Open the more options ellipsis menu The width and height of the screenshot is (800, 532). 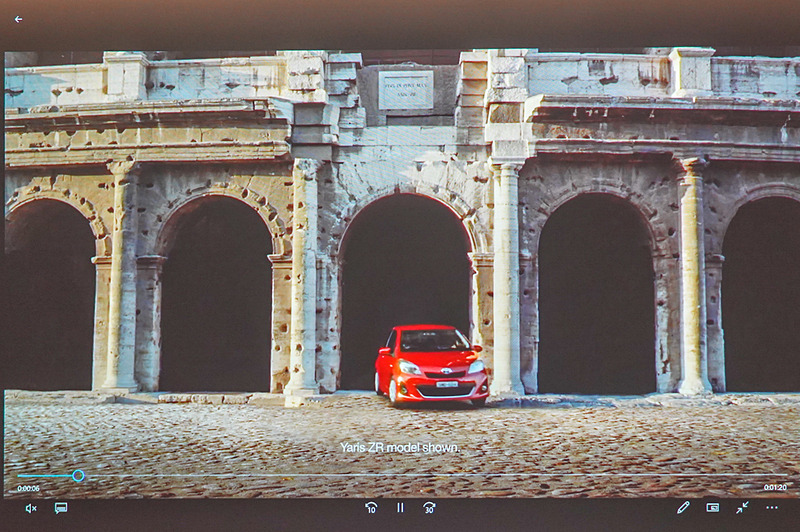pos(772,508)
